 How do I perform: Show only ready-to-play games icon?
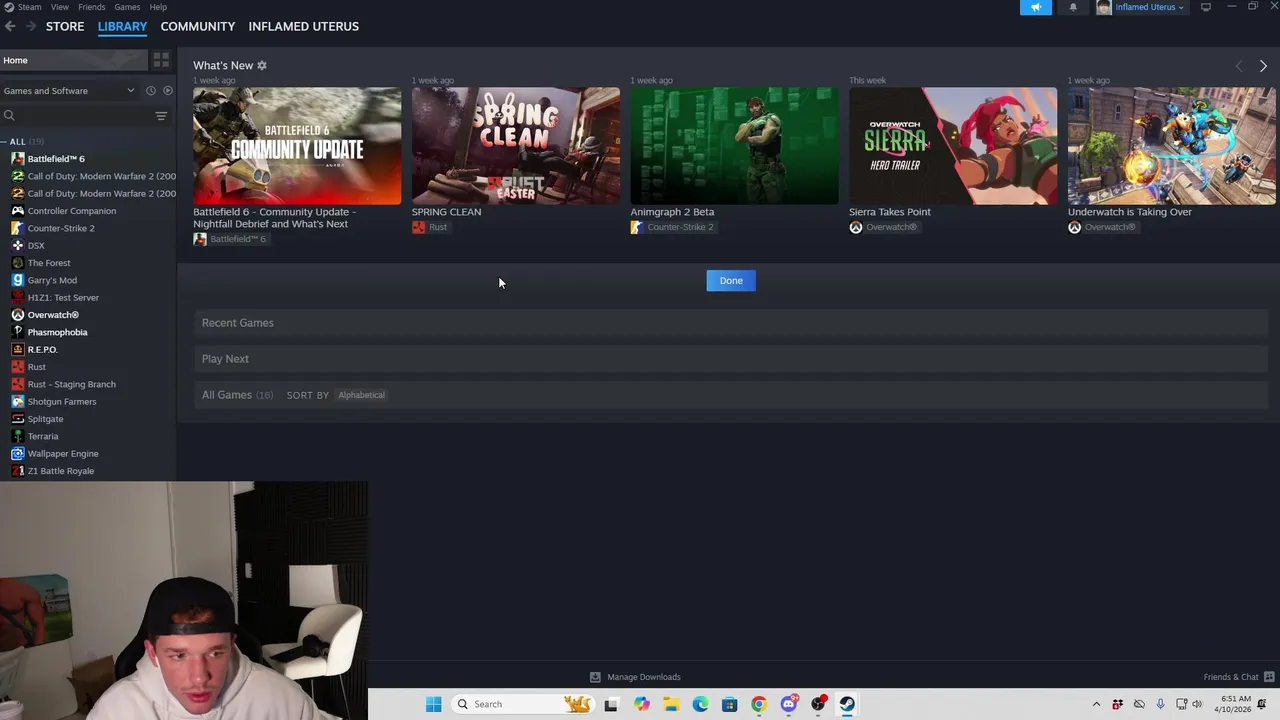coord(167,90)
